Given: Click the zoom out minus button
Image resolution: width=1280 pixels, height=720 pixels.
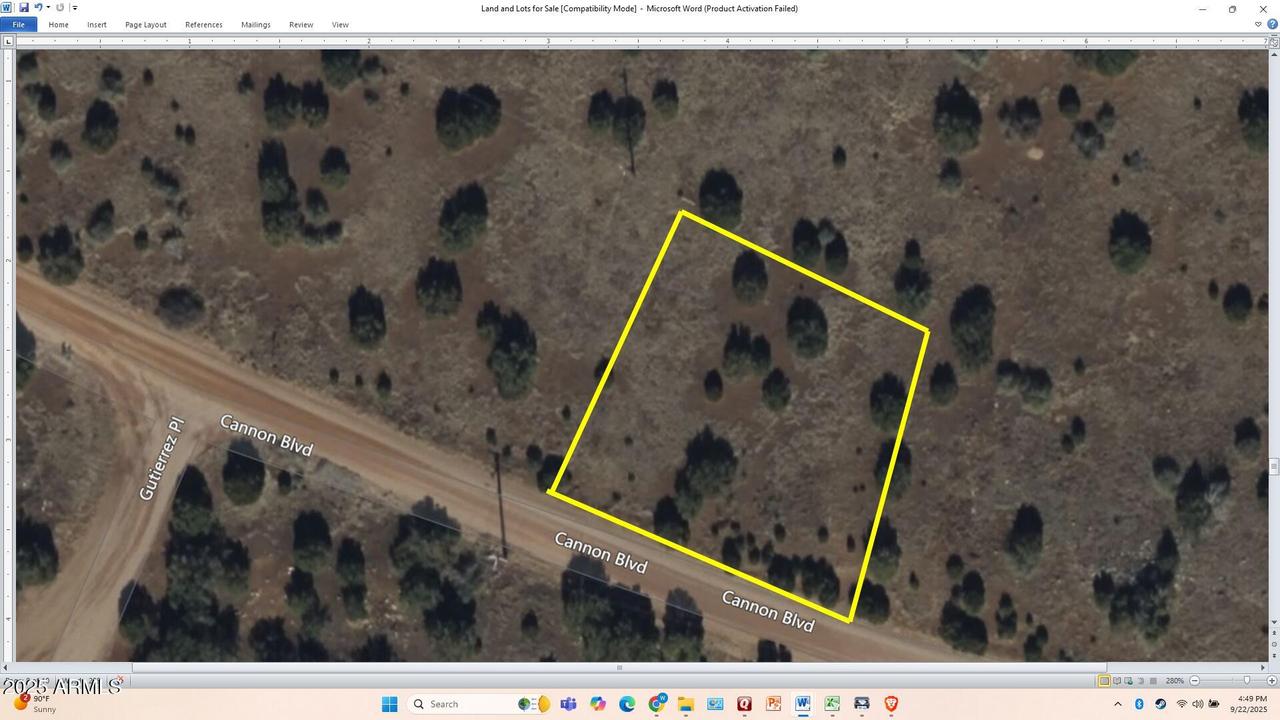Looking at the screenshot, I should (1194, 681).
